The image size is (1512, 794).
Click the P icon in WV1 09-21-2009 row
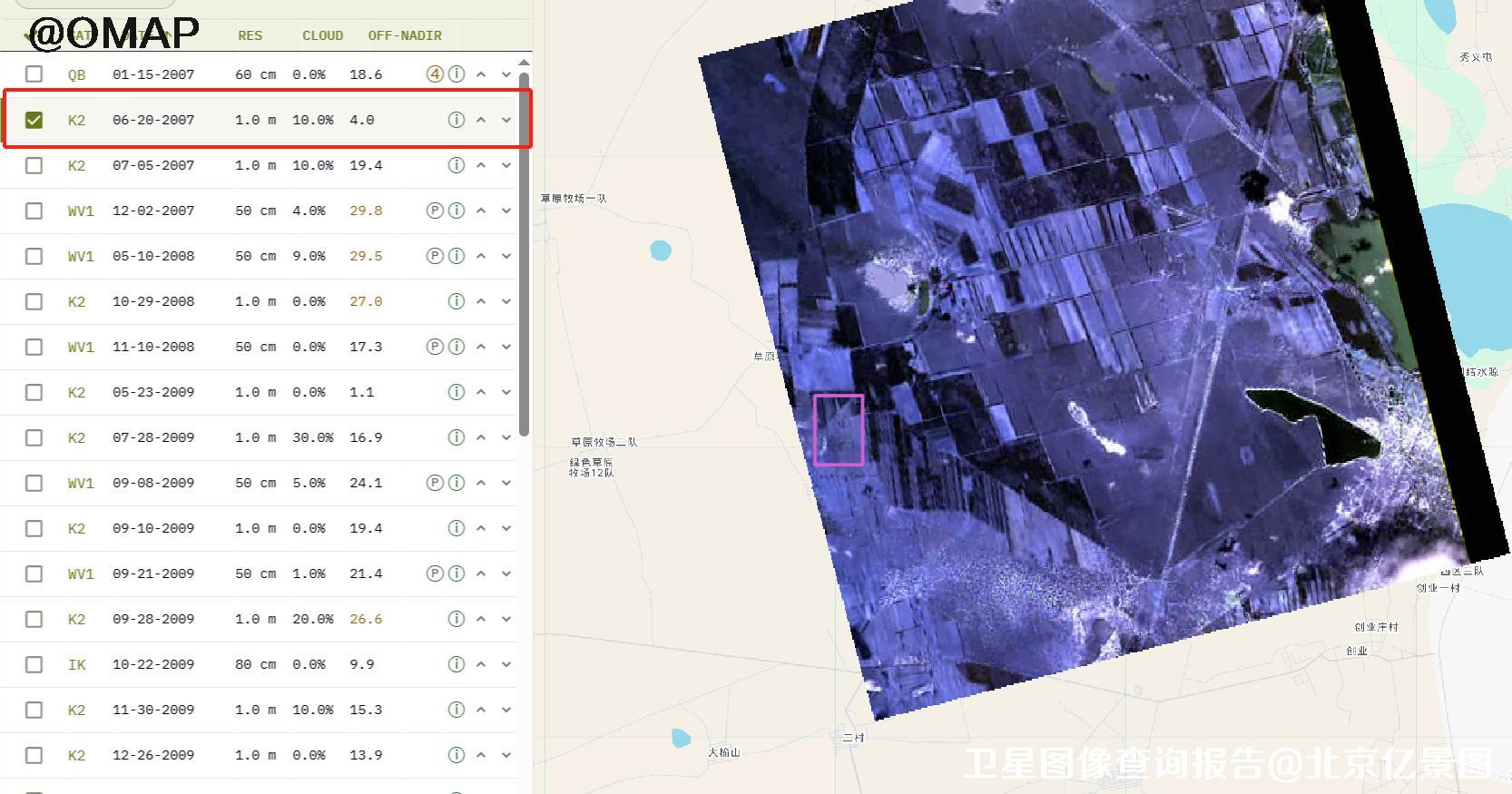(435, 573)
